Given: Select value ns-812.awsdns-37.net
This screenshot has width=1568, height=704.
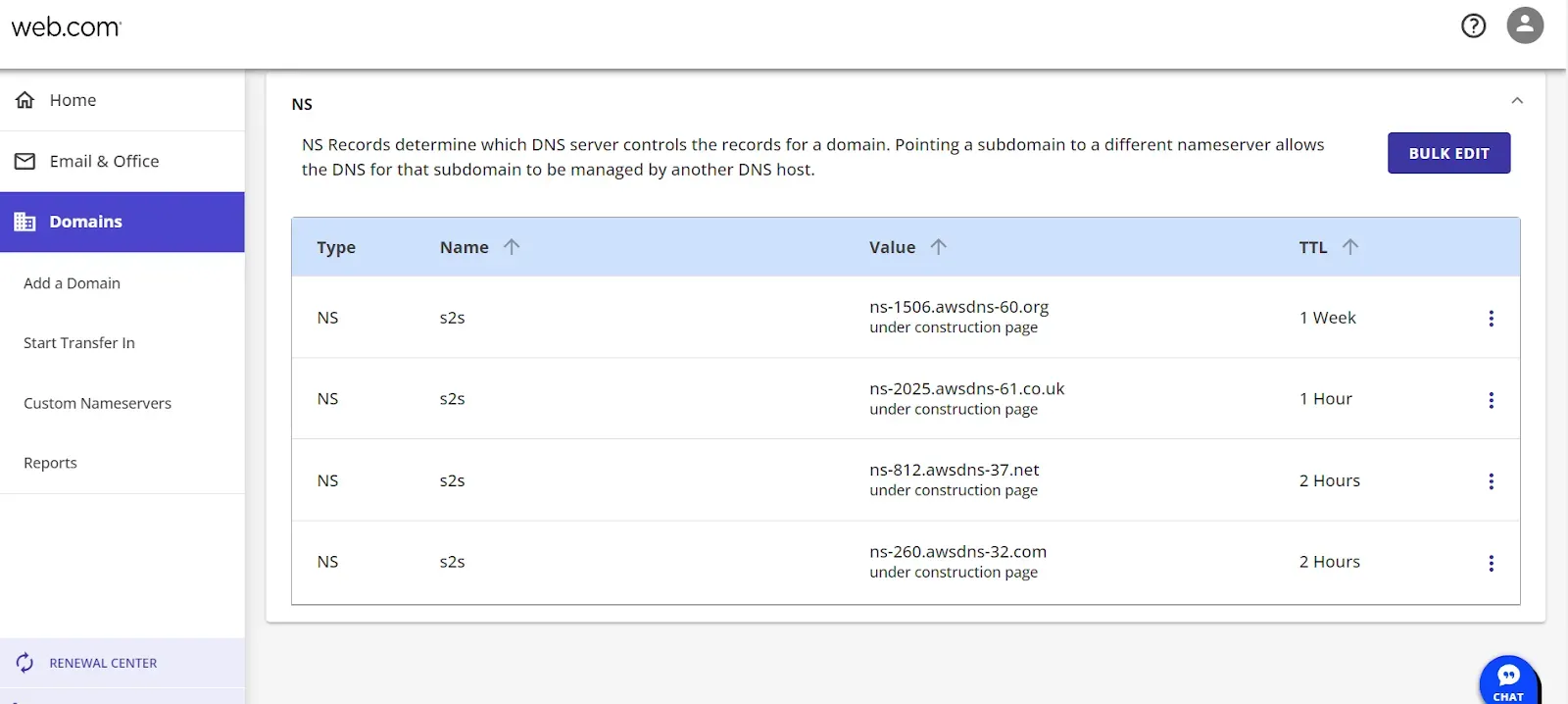Looking at the screenshot, I should click(x=954, y=470).
